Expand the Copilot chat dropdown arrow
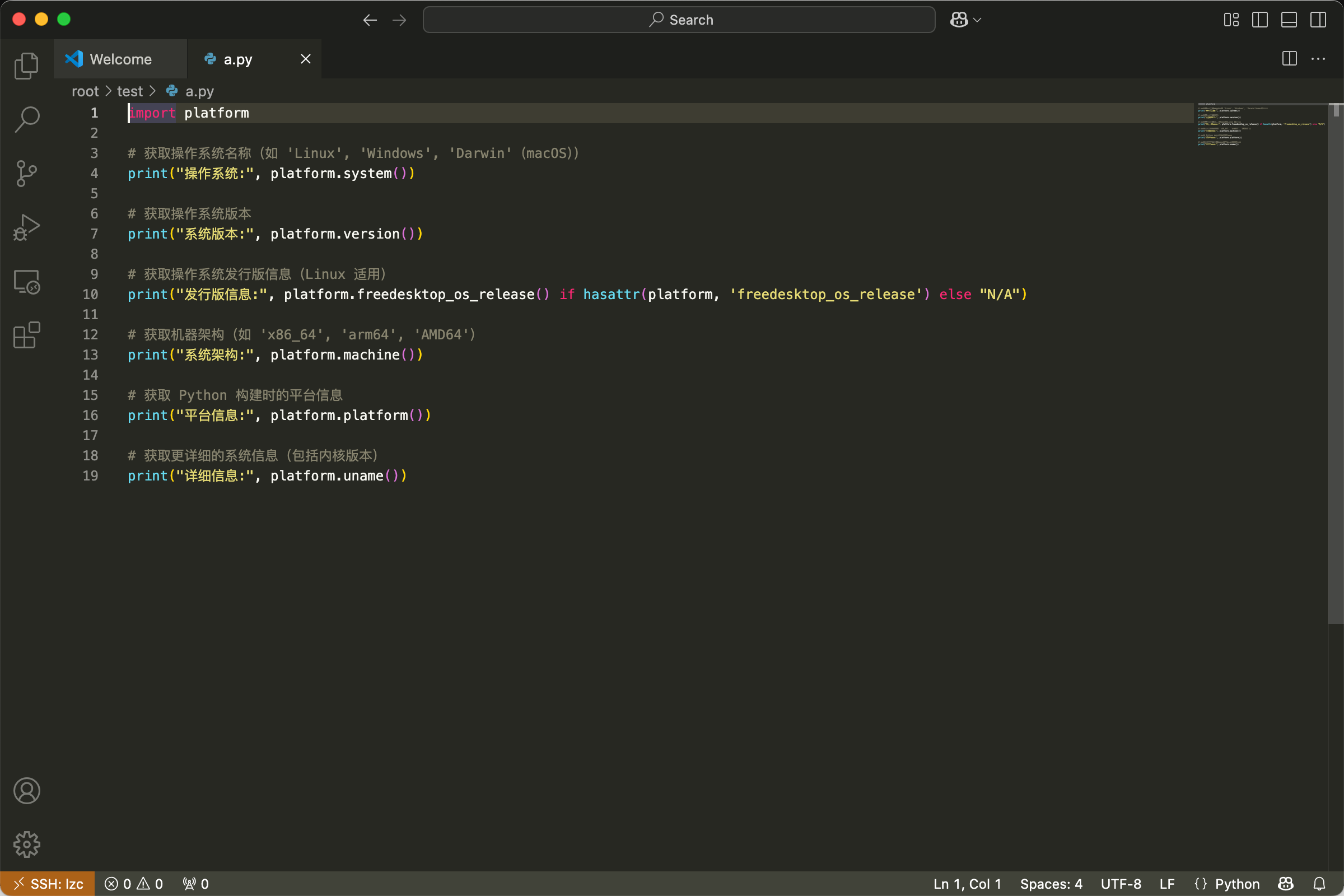The image size is (1344, 896). coord(978,20)
